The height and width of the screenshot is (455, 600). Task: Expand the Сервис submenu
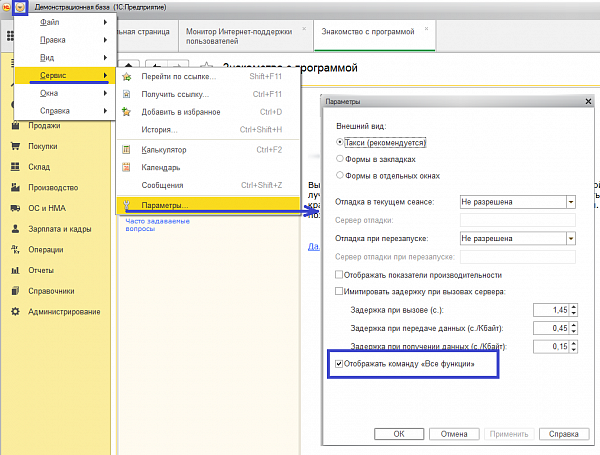65,75
